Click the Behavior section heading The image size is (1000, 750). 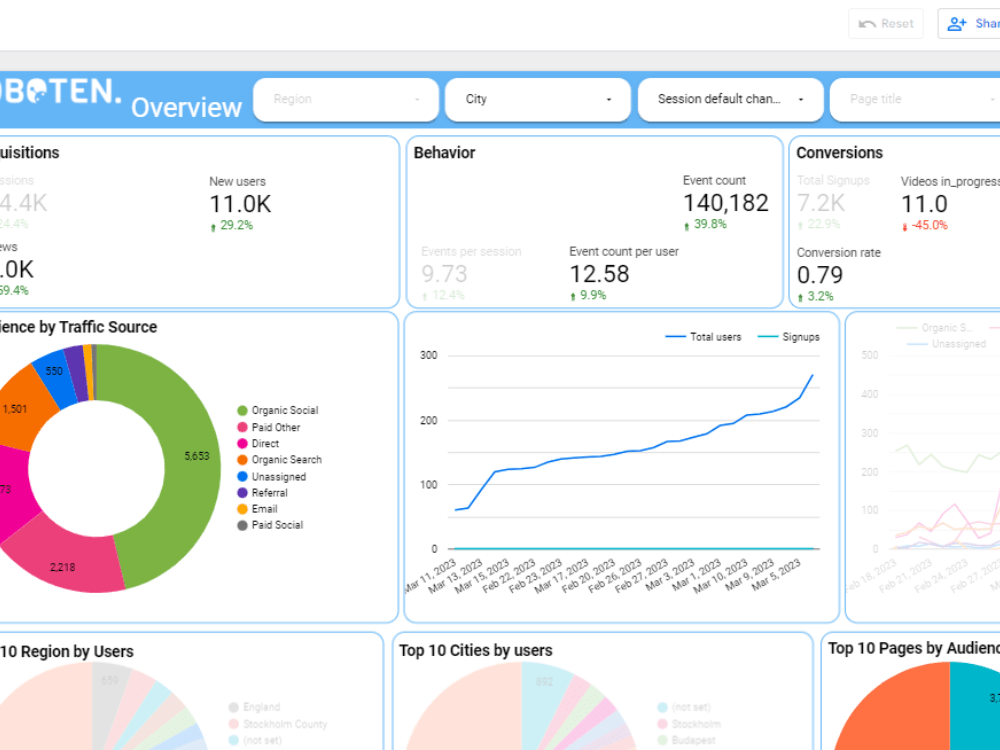445,153
